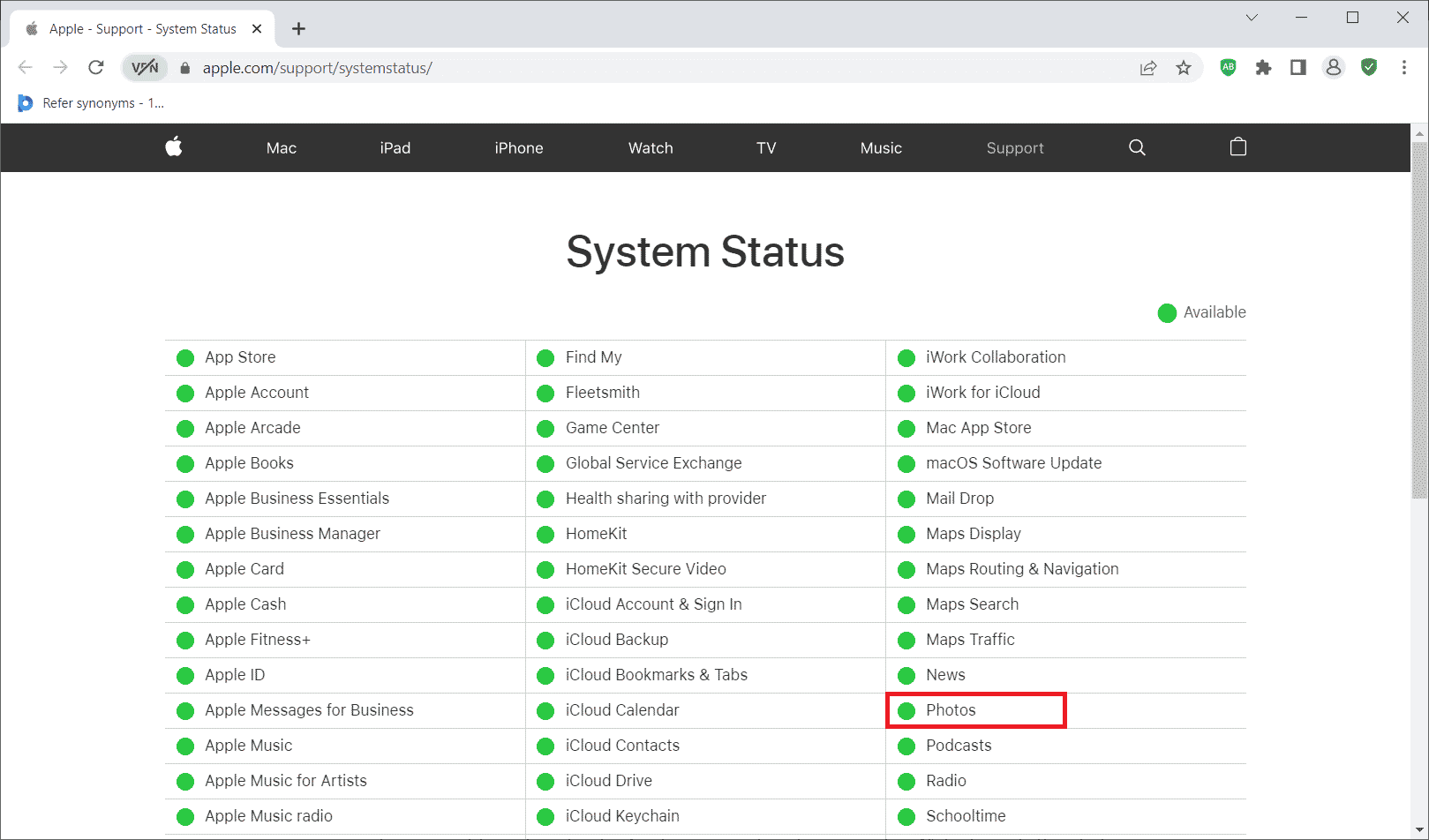1429x840 pixels.
Task: Click the browser back arrow
Action: 25,68
